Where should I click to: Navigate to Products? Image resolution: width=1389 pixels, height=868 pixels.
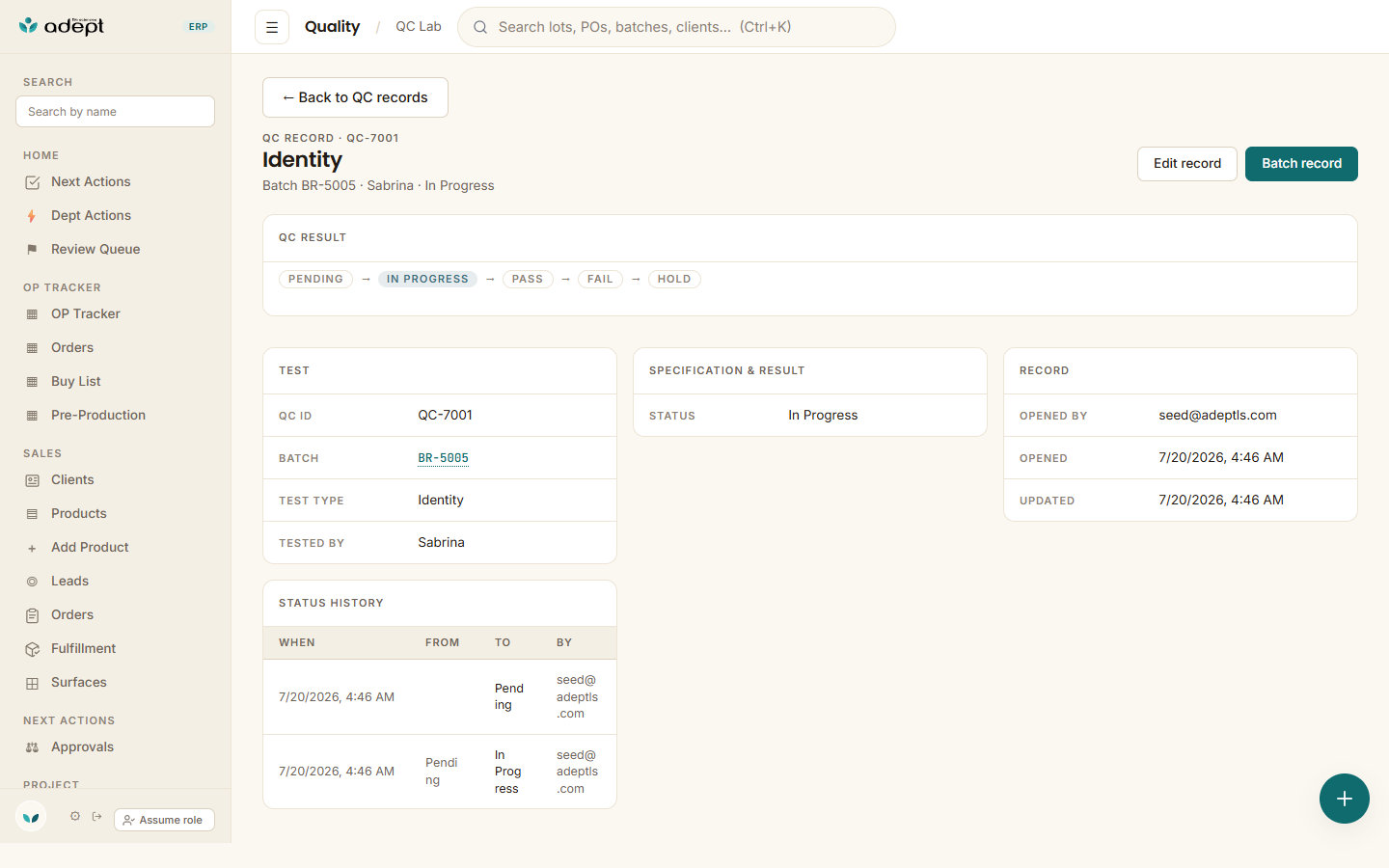(x=79, y=513)
